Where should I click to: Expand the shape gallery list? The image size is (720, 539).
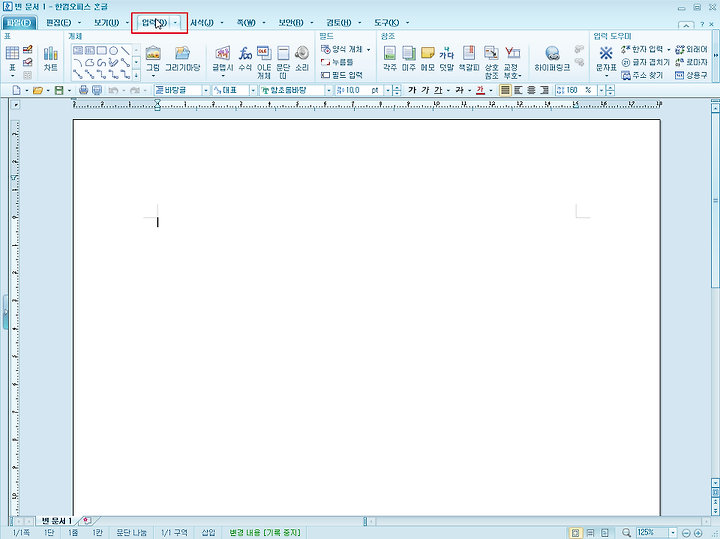point(136,74)
